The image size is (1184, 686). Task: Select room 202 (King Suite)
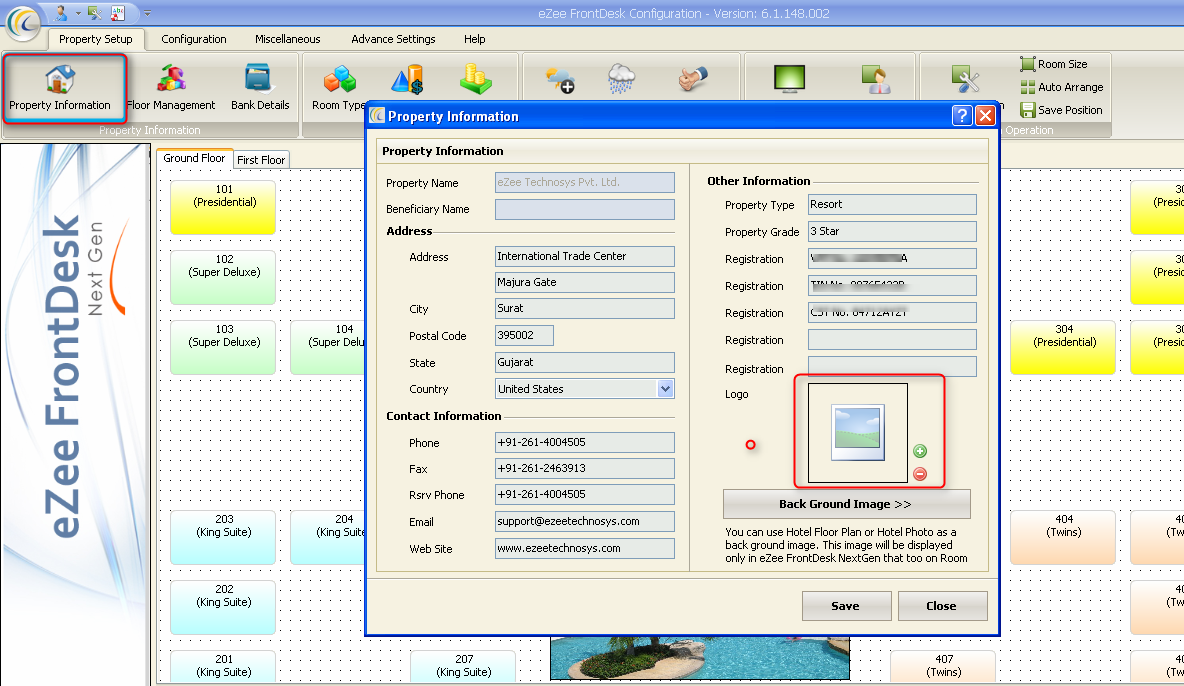pyautogui.click(x=224, y=607)
